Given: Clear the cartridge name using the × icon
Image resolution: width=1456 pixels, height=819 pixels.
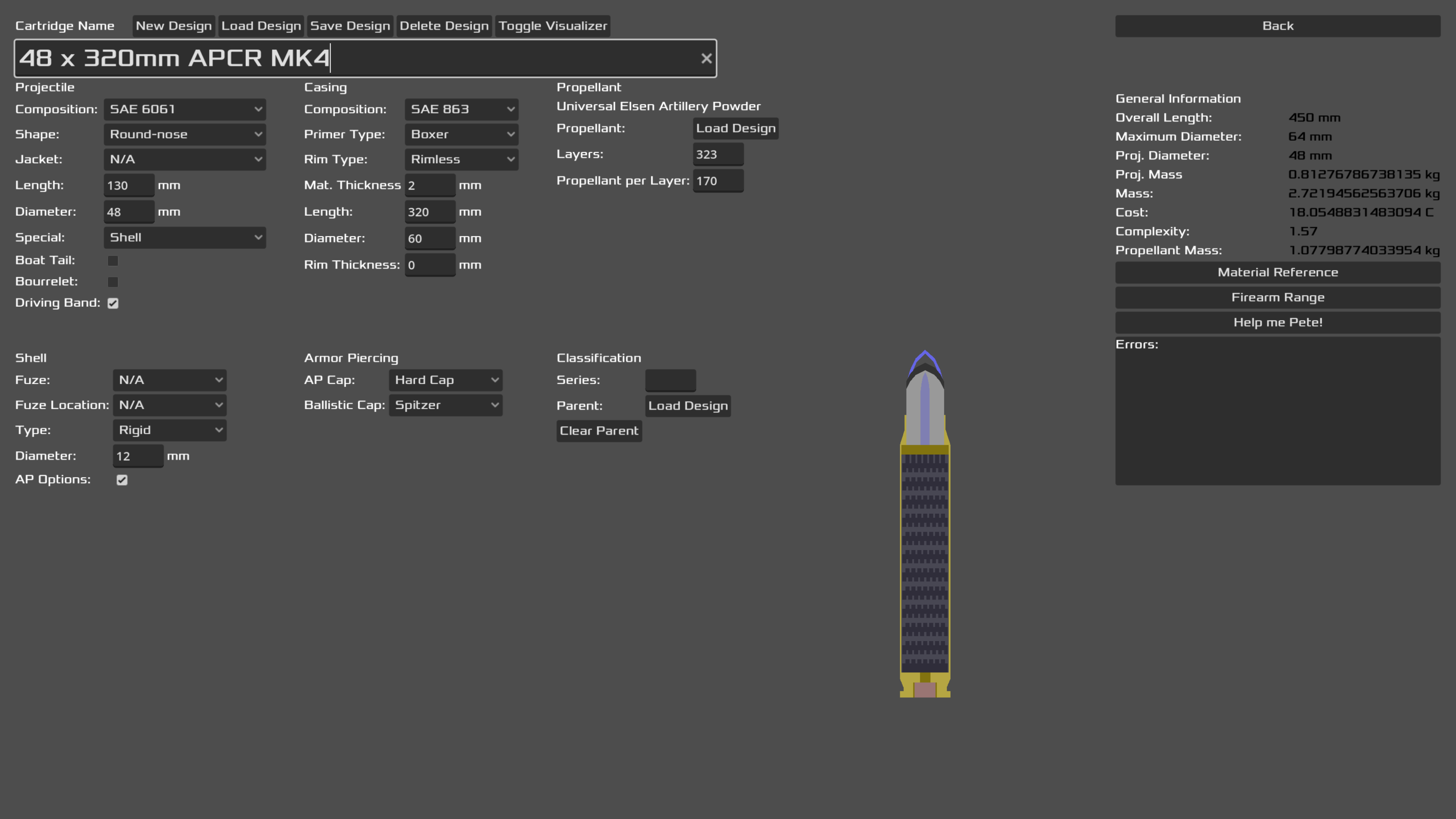Looking at the screenshot, I should click(706, 58).
